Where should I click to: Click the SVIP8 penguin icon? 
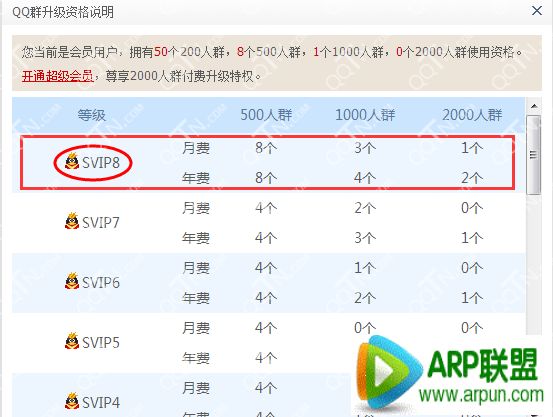coord(72,162)
